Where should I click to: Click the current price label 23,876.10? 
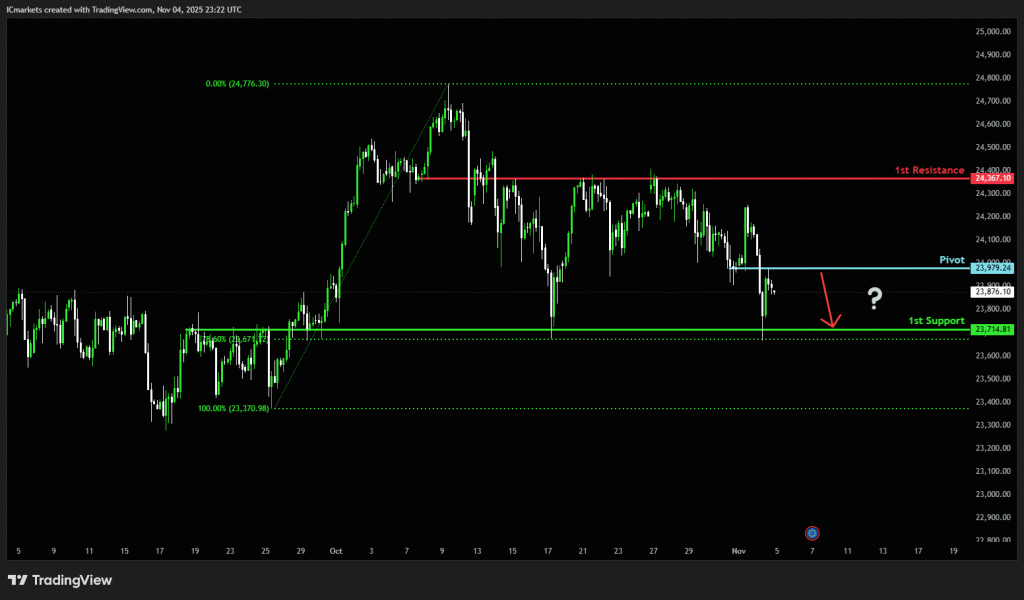click(991, 292)
